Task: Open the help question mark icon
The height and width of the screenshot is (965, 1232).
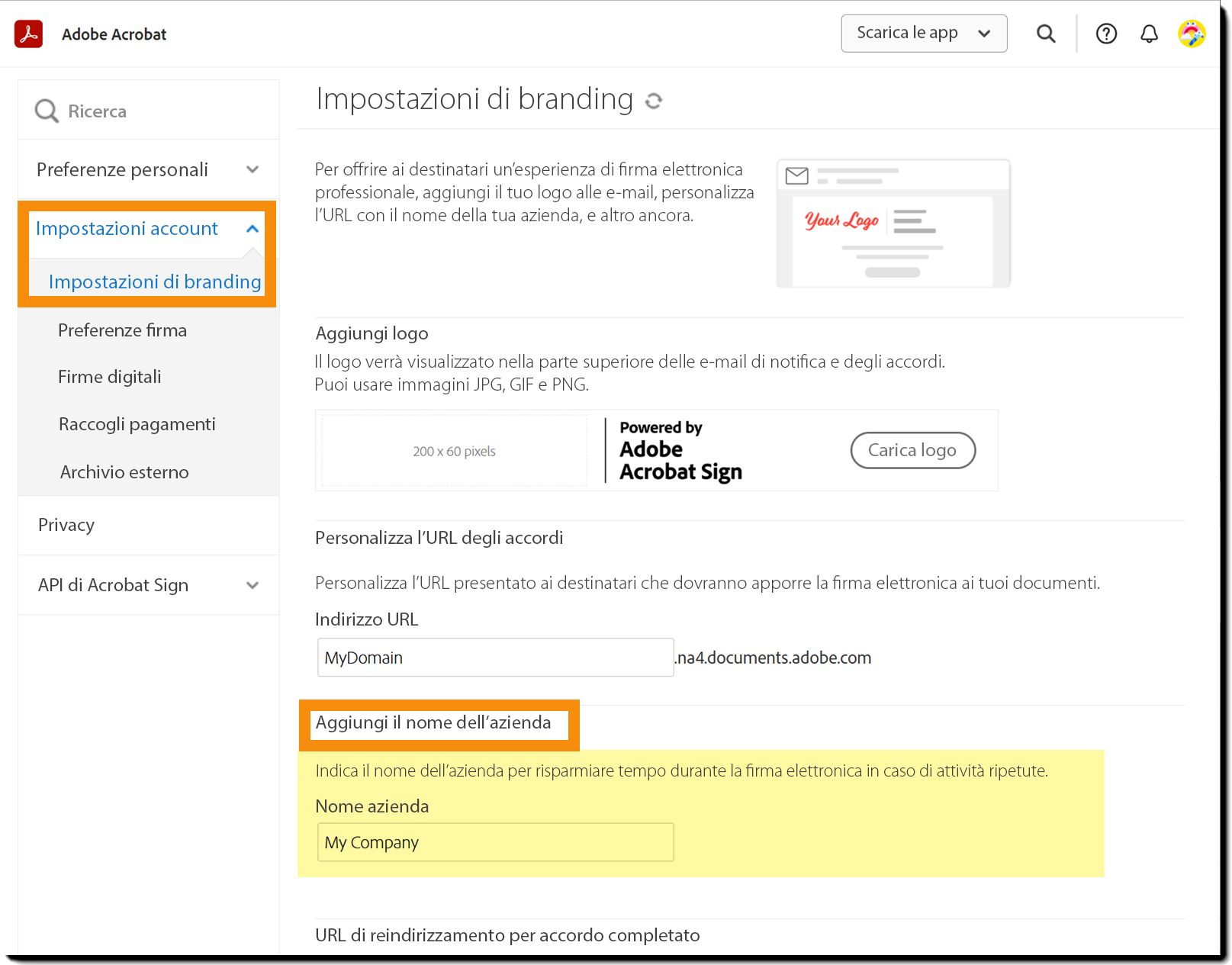Action: point(1106,34)
